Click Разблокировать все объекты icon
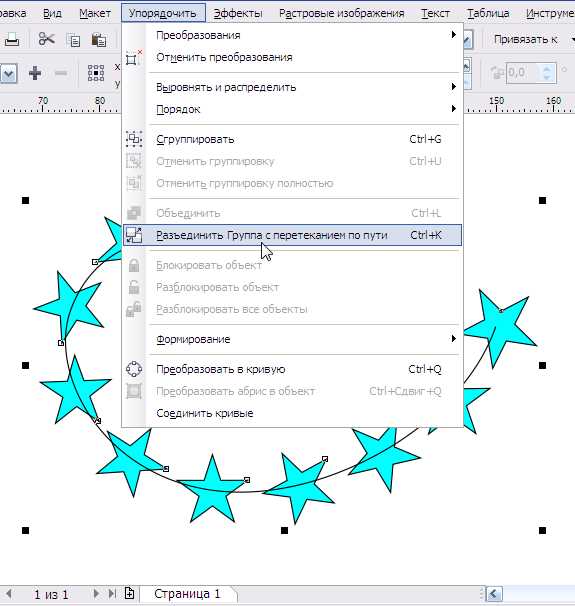Image resolution: width=575 pixels, height=606 pixels. click(134, 309)
